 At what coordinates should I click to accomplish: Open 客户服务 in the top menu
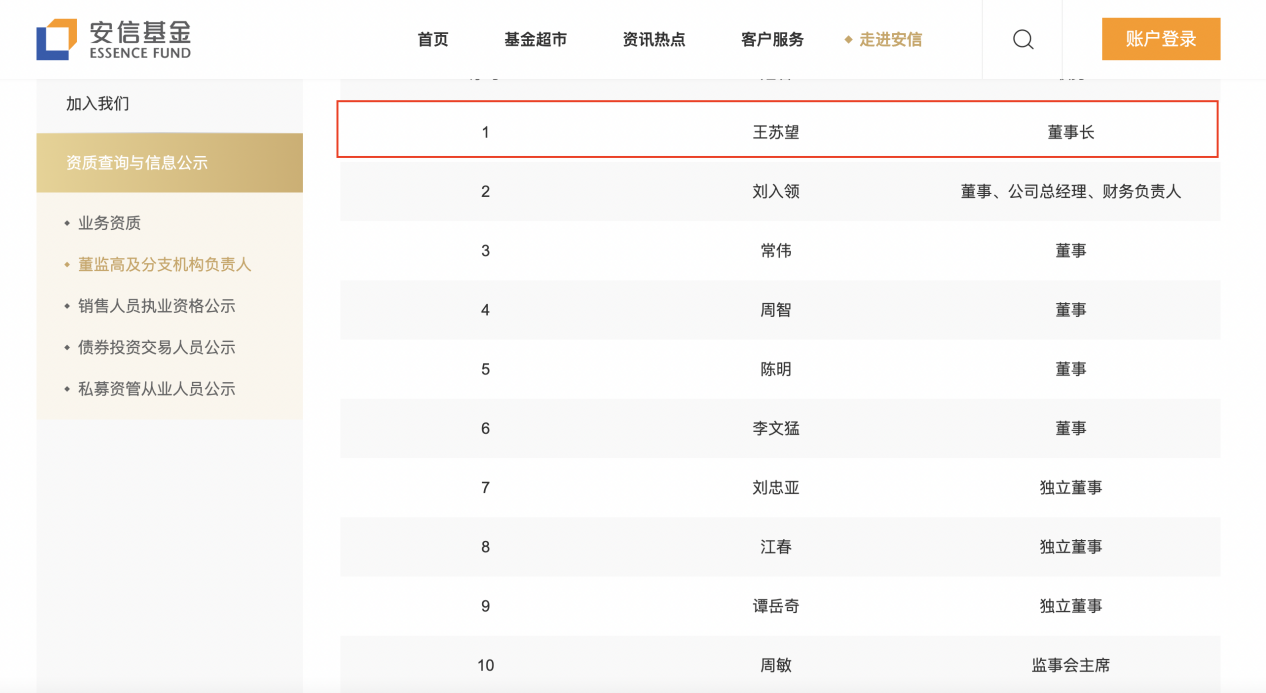[772, 40]
